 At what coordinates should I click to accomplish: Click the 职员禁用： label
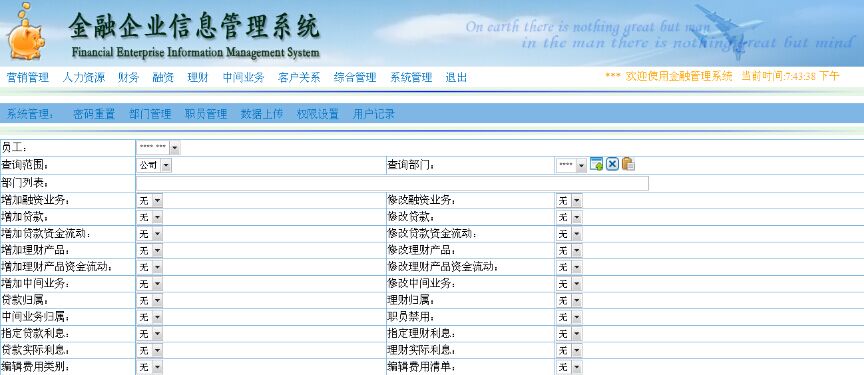point(411,317)
